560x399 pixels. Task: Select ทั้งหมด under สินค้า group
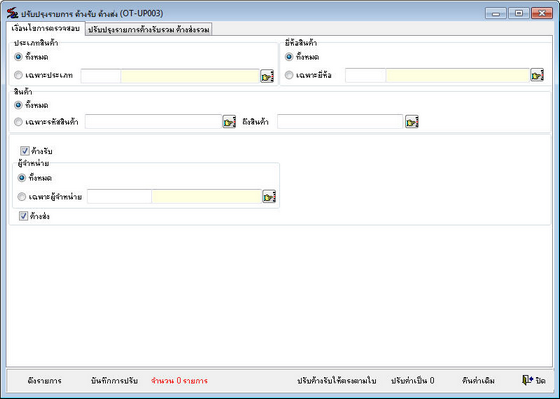tap(18, 105)
